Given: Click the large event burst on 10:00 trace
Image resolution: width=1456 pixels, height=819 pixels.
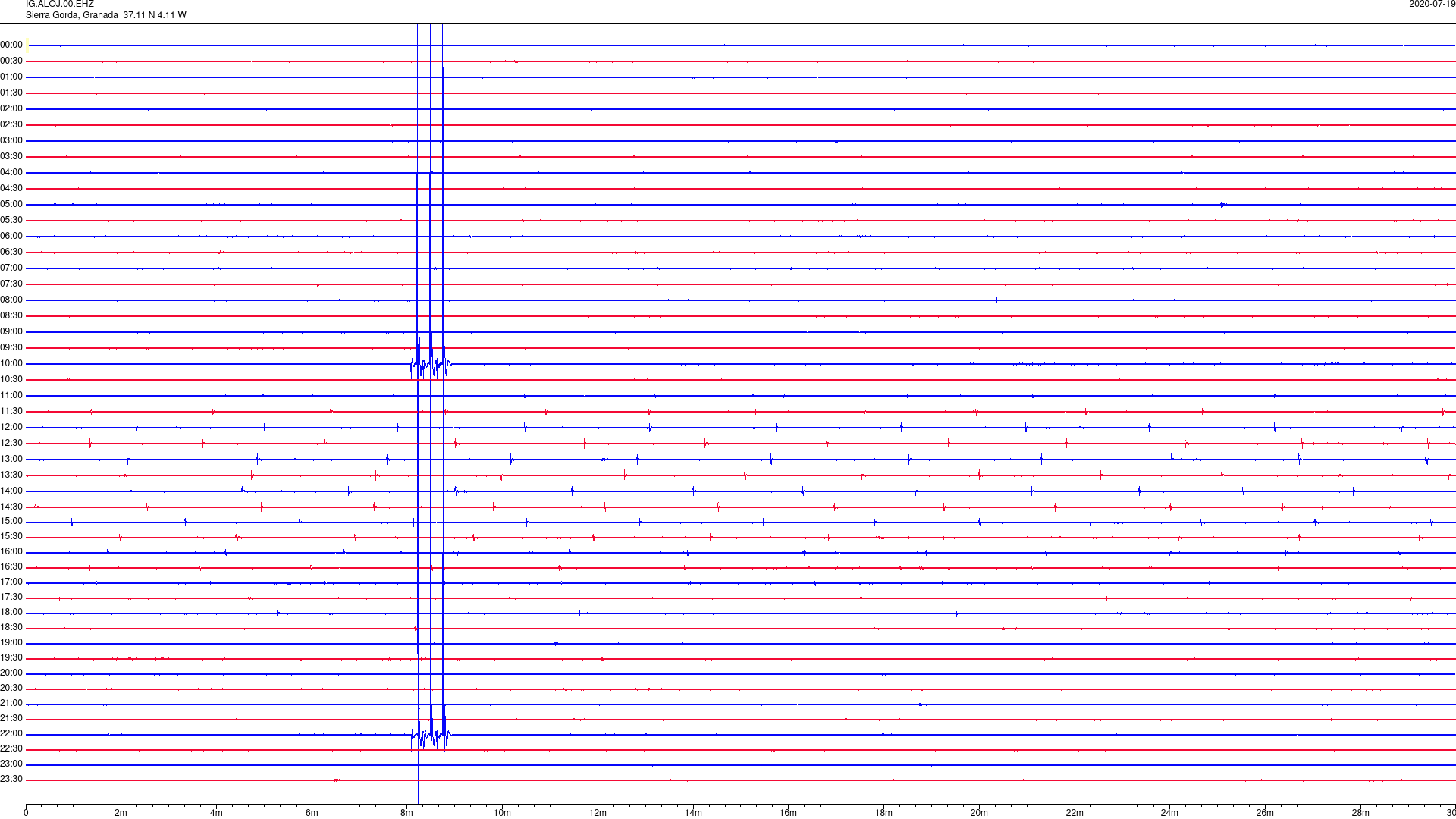Looking at the screenshot, I should (431, 364).
